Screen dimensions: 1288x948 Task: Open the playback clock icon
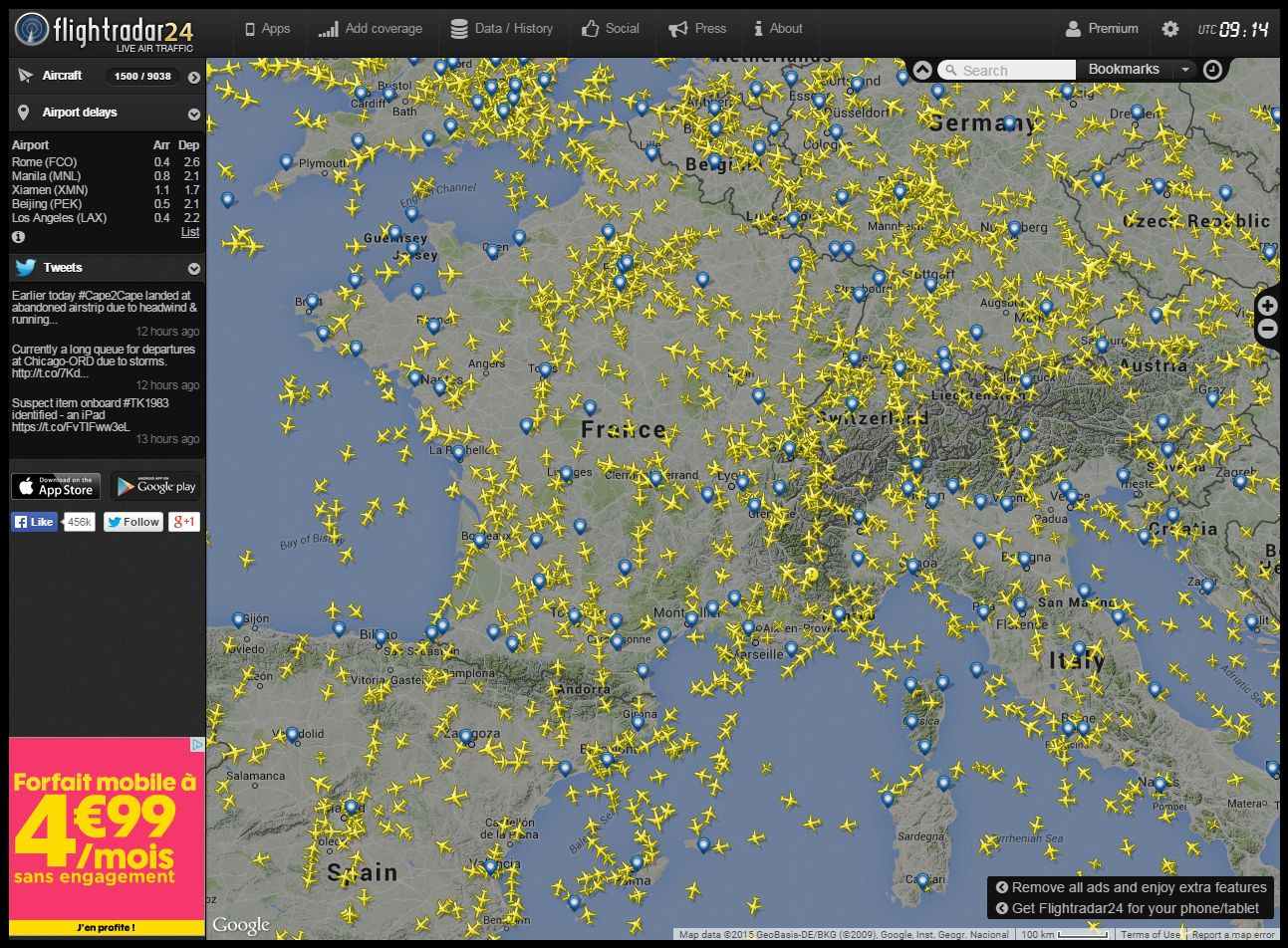coord(1212,70)
